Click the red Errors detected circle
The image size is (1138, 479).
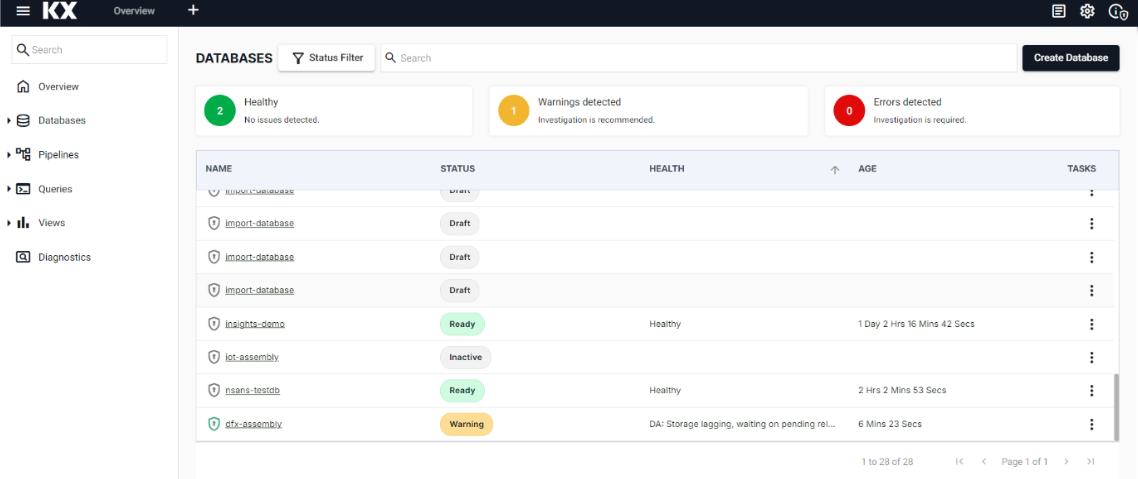[849, 111]
